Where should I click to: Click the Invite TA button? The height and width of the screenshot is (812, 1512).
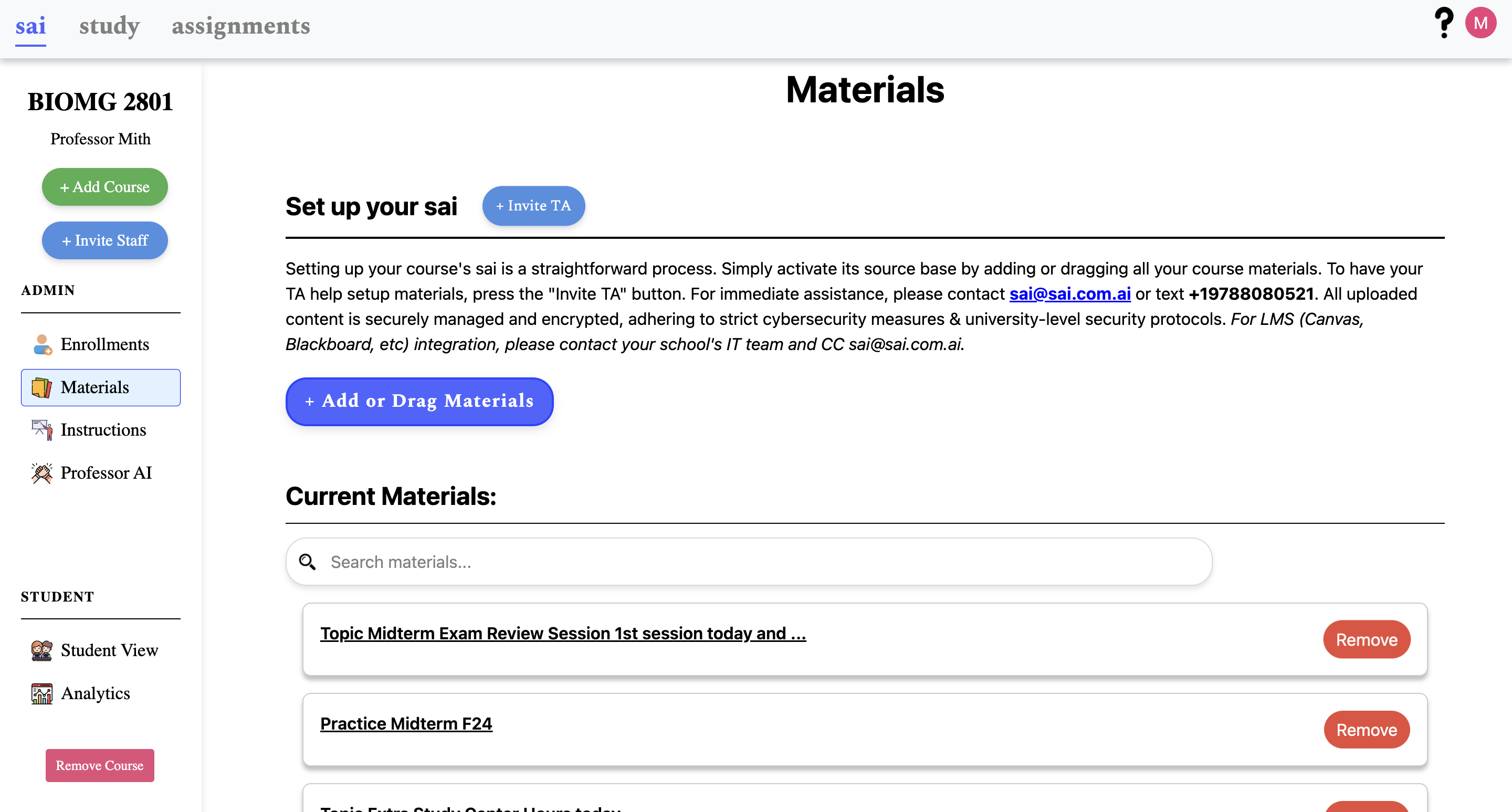(533, 206)
